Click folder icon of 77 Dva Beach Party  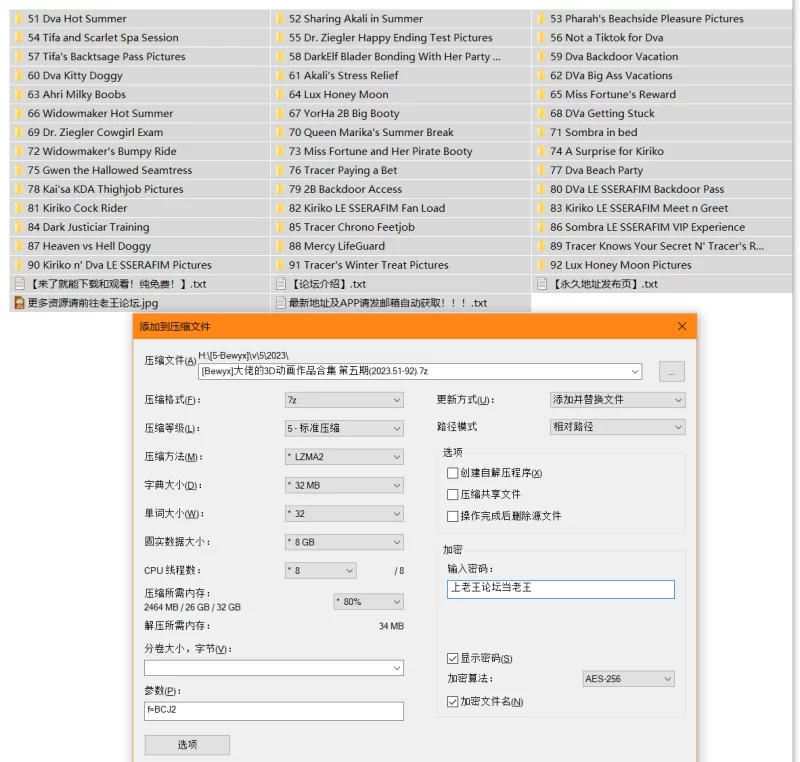(541, 170)
